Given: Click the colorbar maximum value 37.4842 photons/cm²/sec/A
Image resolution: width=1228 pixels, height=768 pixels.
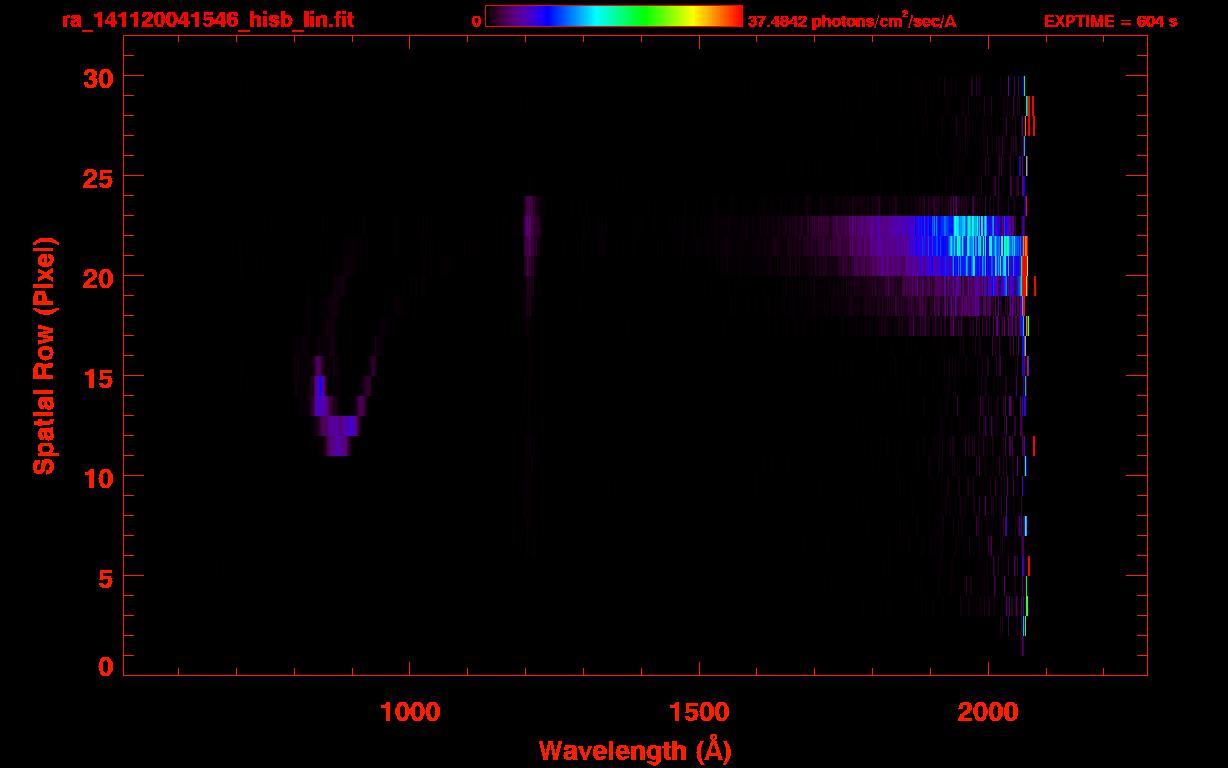Looking at the screenshot, I should (x=852, y=21).
